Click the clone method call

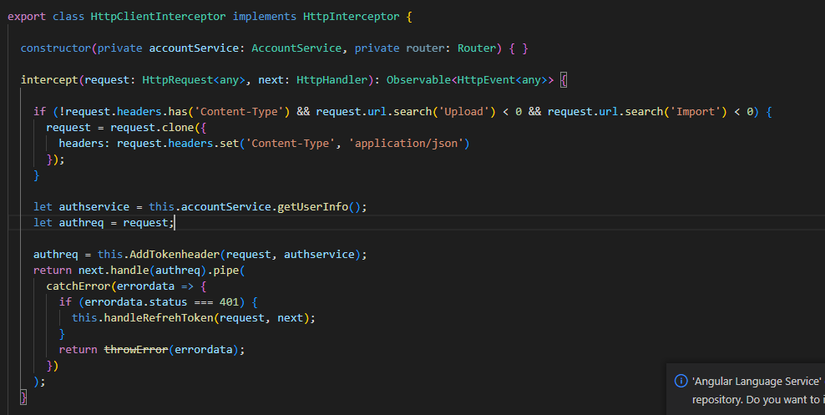pyautogui.click(x=178, y=127)
